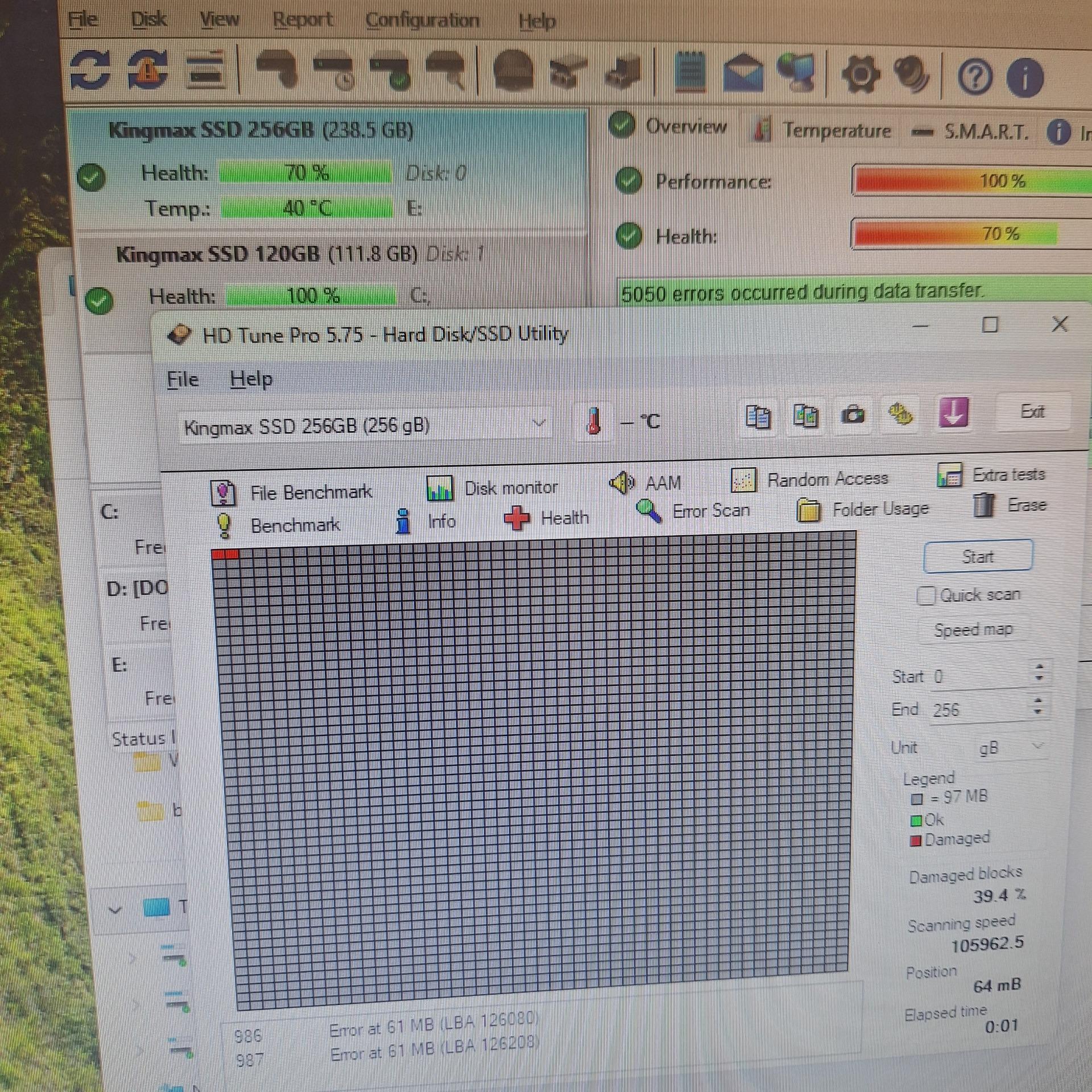Switch to the Health tab in HD Tune

546,518
